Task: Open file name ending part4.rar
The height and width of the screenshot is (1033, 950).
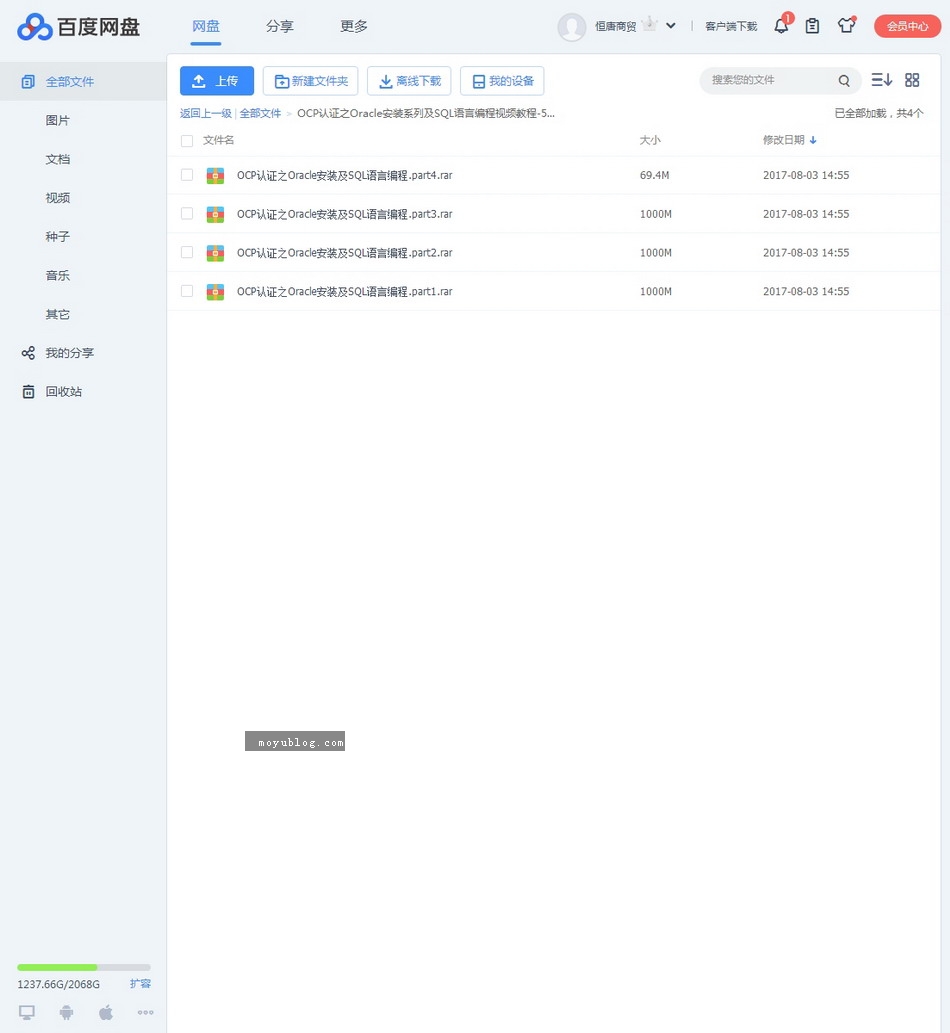Action: click(x=345, y=175)
